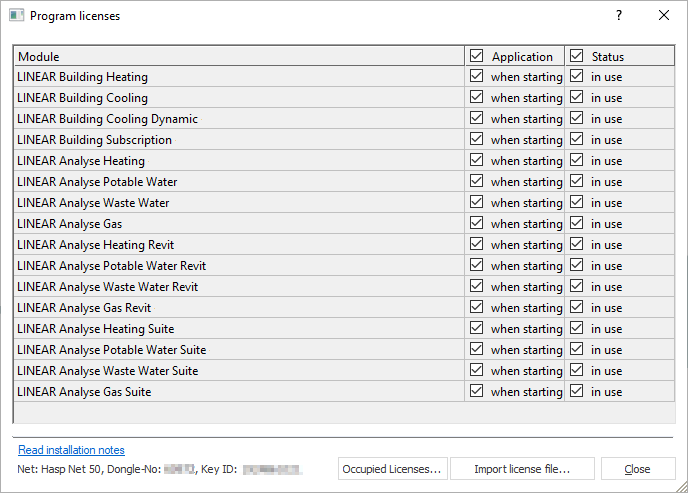Screen dimensions: 688x493
Task: Toggle Application checkbox for Analyse Potable Water Suite
Action: (x=477, y=350)
